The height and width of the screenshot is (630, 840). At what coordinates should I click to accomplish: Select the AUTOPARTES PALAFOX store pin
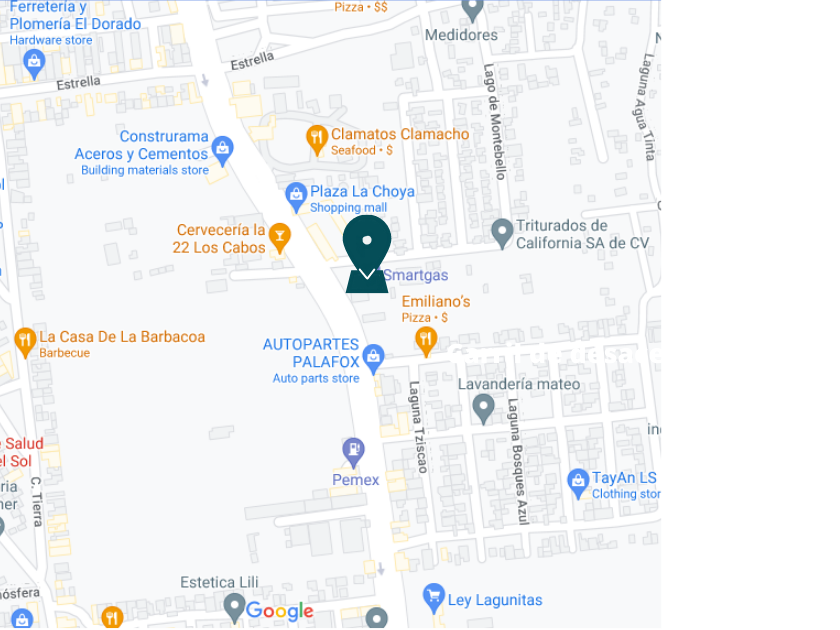373,358
